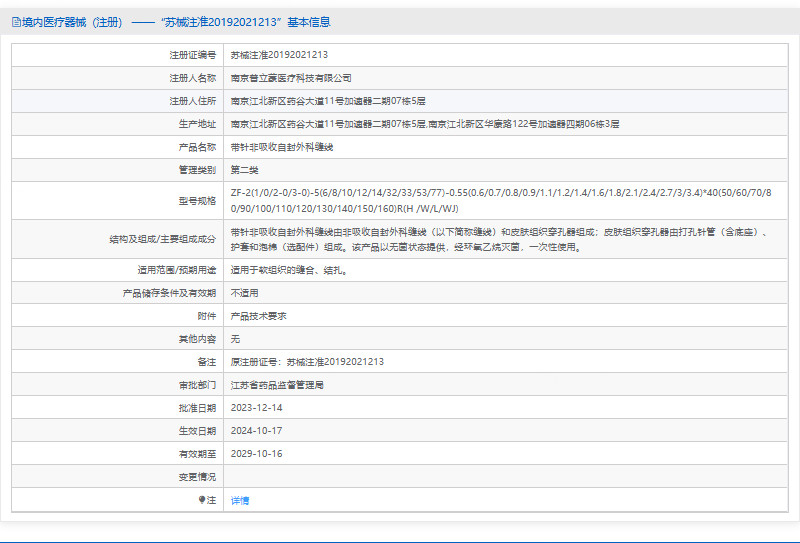Viewport: 800px width, 543px height.
Task: Click the bulb icon next to 注
Action: [x=202, y=500]
